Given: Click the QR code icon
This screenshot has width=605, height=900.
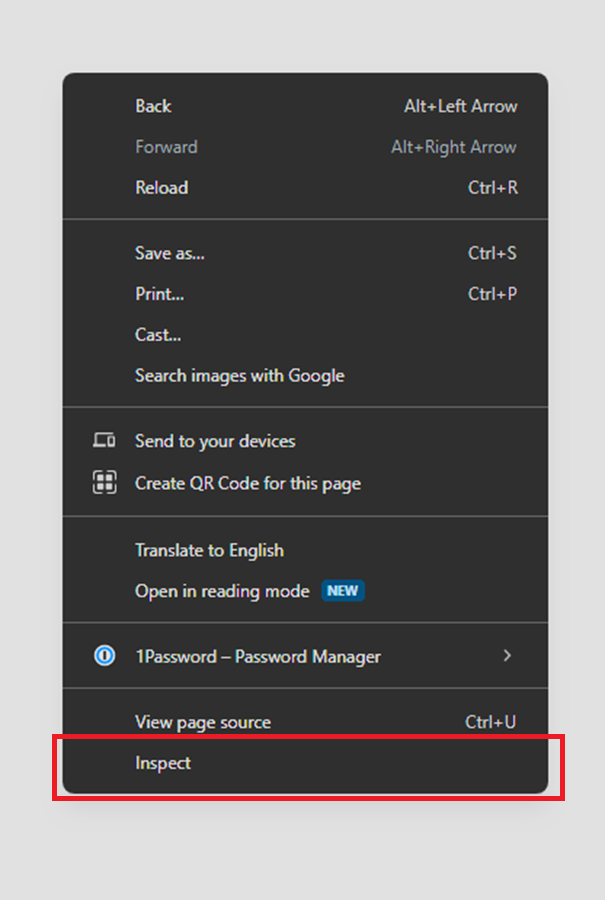Looking at the screenshot, I should click(x=104, y=482).
